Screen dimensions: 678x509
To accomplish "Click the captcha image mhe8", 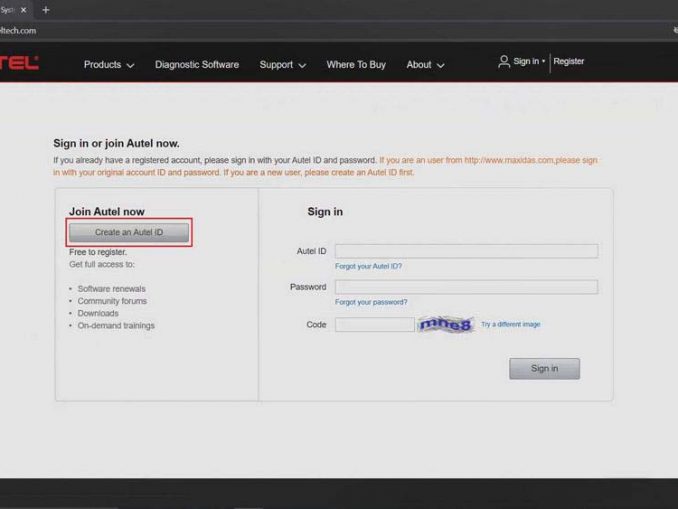I will (x=446, y=324).
